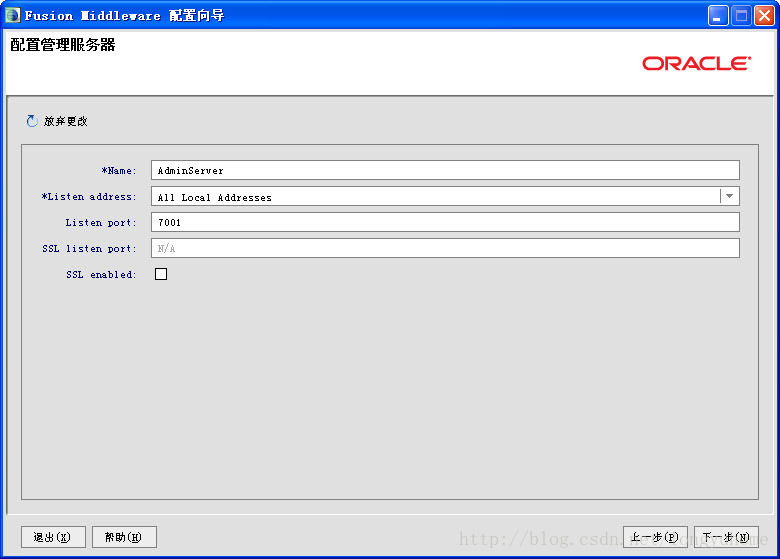This screenshot has height=559, width=780.
Task: Click the 配置管理服务器 heading
Action: click(x=63, y=45)
